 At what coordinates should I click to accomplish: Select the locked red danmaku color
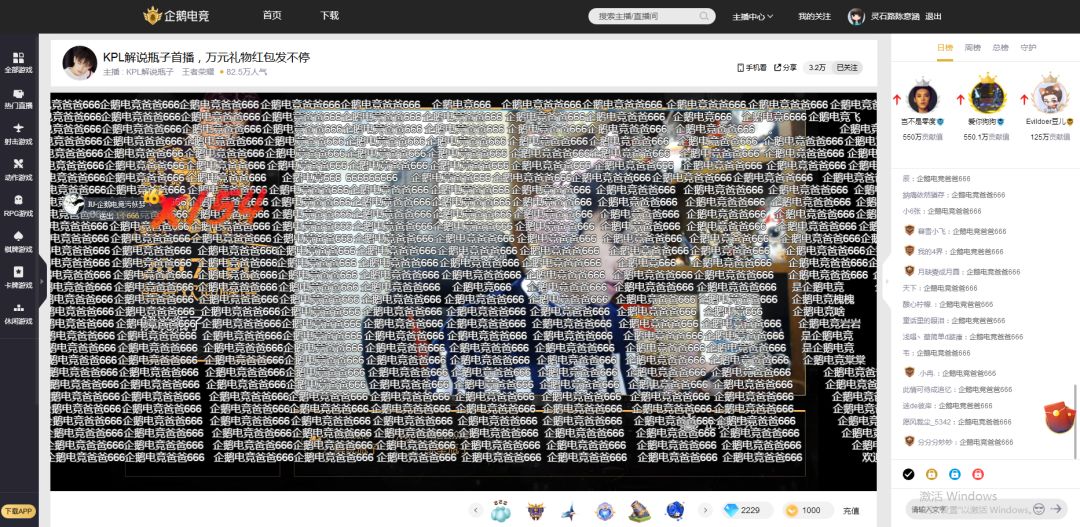tap(977, 474)
